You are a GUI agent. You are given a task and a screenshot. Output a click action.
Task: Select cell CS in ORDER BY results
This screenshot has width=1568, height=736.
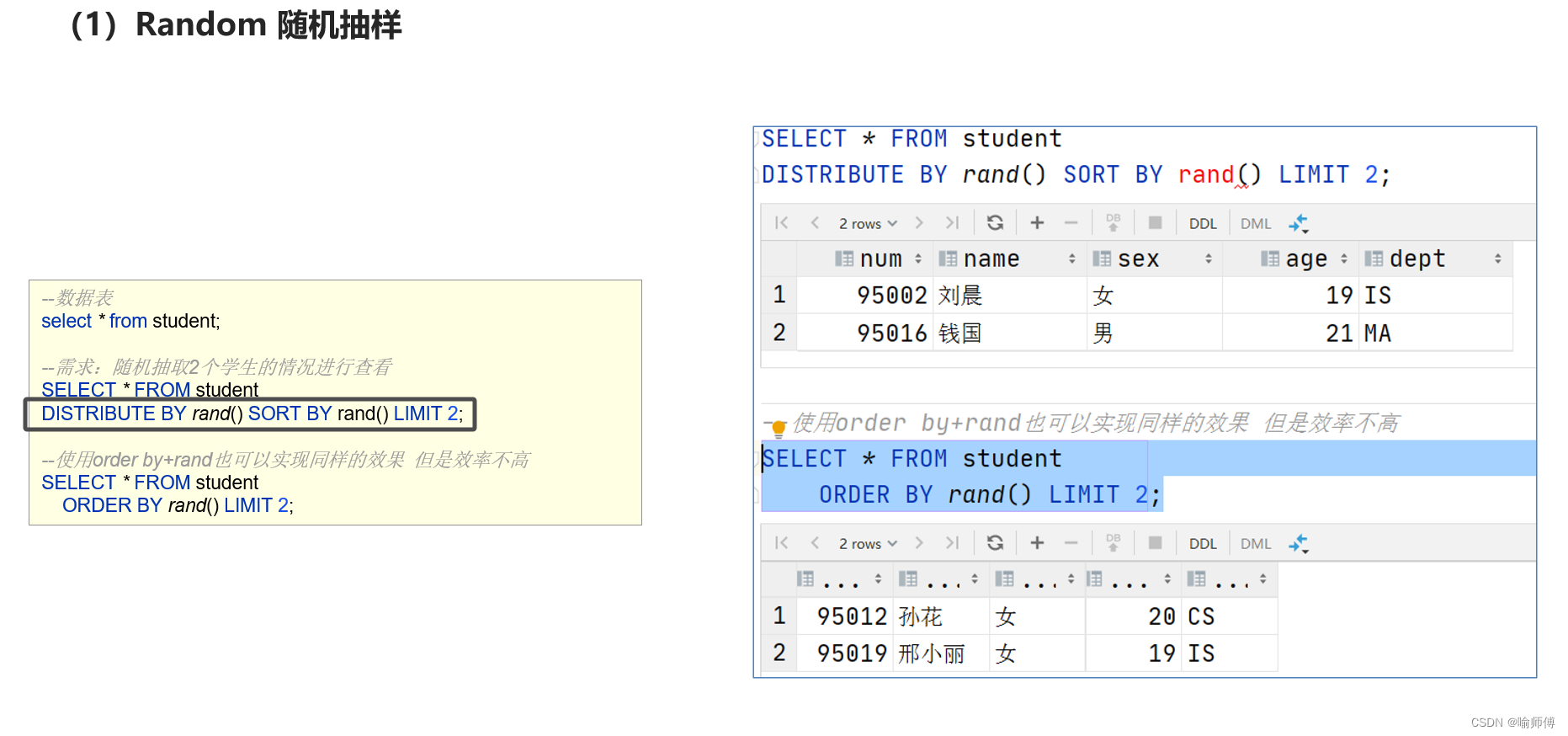point(1230,616)
